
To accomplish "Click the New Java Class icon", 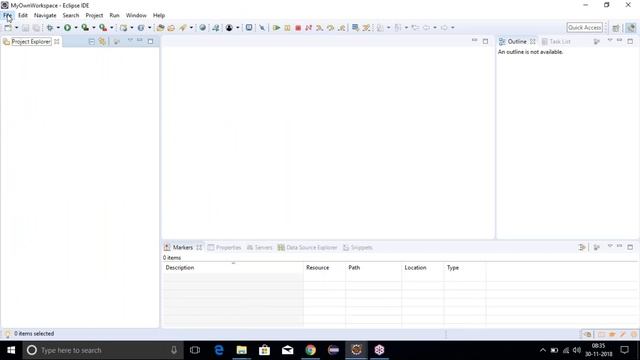I will tap(141, 28).
